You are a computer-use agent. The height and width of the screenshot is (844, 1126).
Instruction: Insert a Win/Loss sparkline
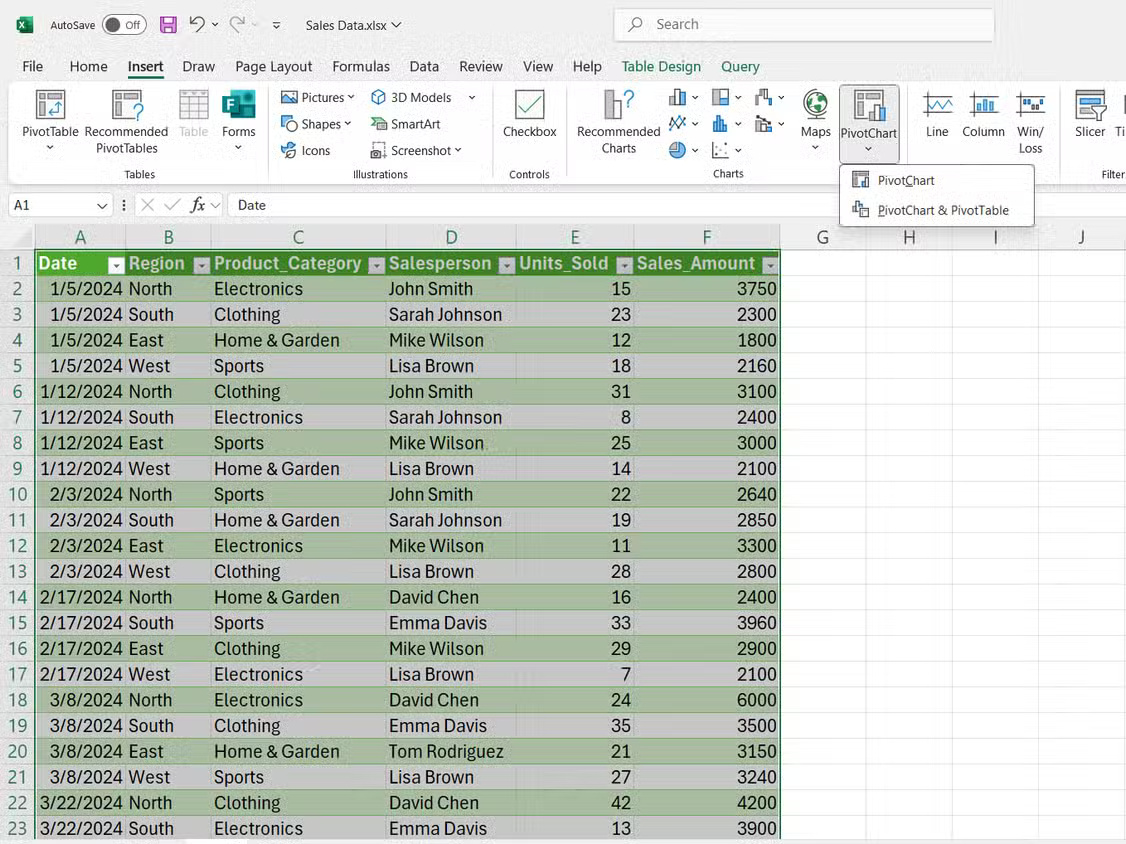pos(1031,115)
